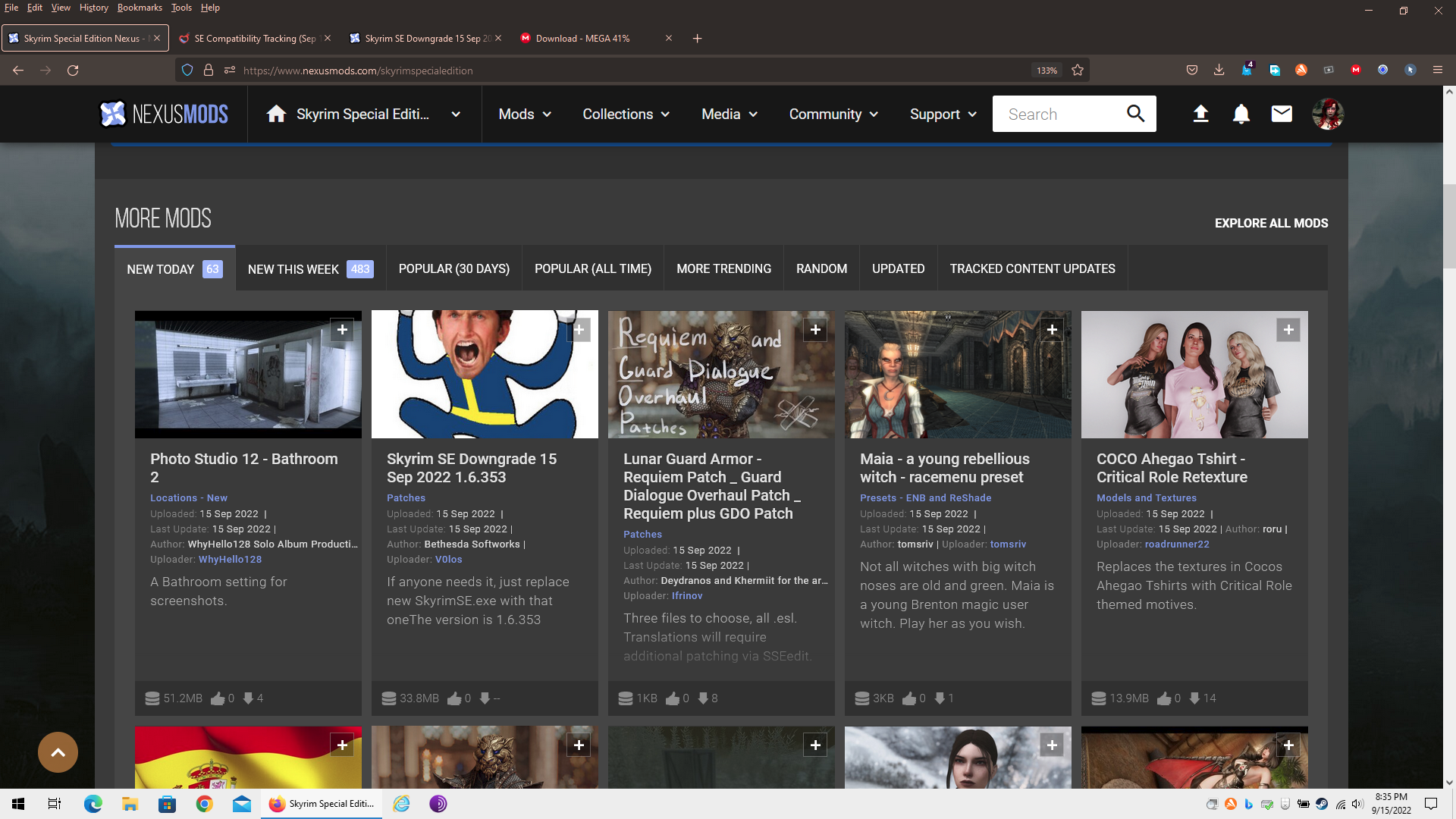This screenshot has height=819, width=1456.
Task: Open uploader WhyHello128 profile
Action: [230, 560]
